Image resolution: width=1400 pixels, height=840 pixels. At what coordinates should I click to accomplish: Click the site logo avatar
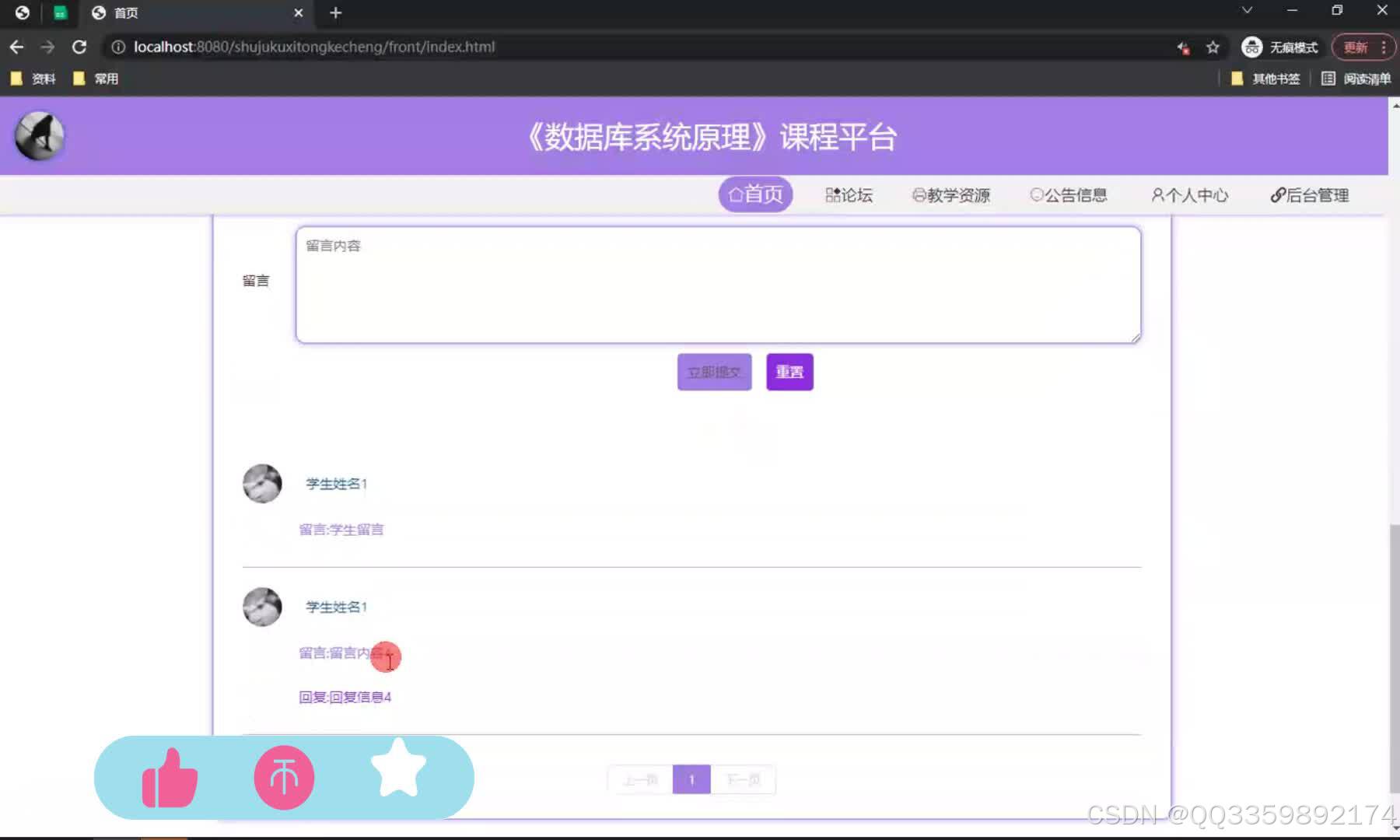39,135
